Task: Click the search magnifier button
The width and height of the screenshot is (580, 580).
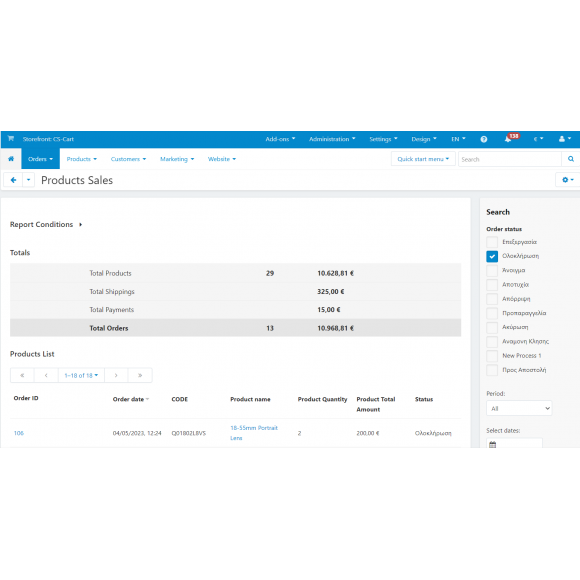Action: coord(571,159)
